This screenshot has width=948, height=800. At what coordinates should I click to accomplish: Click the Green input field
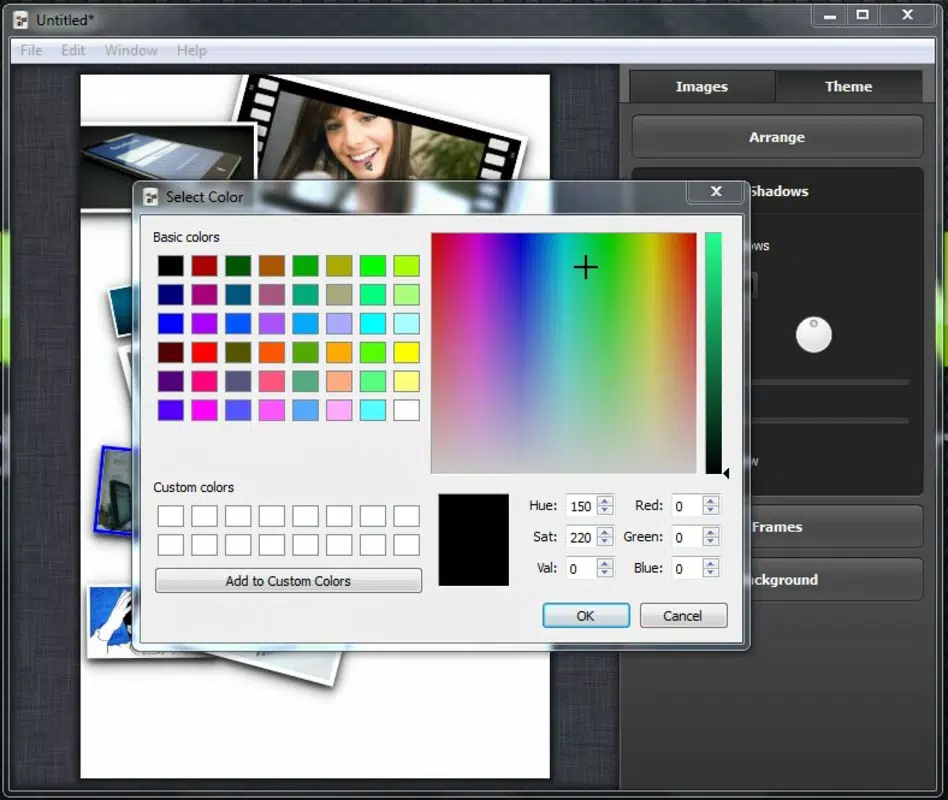[687, 537]
